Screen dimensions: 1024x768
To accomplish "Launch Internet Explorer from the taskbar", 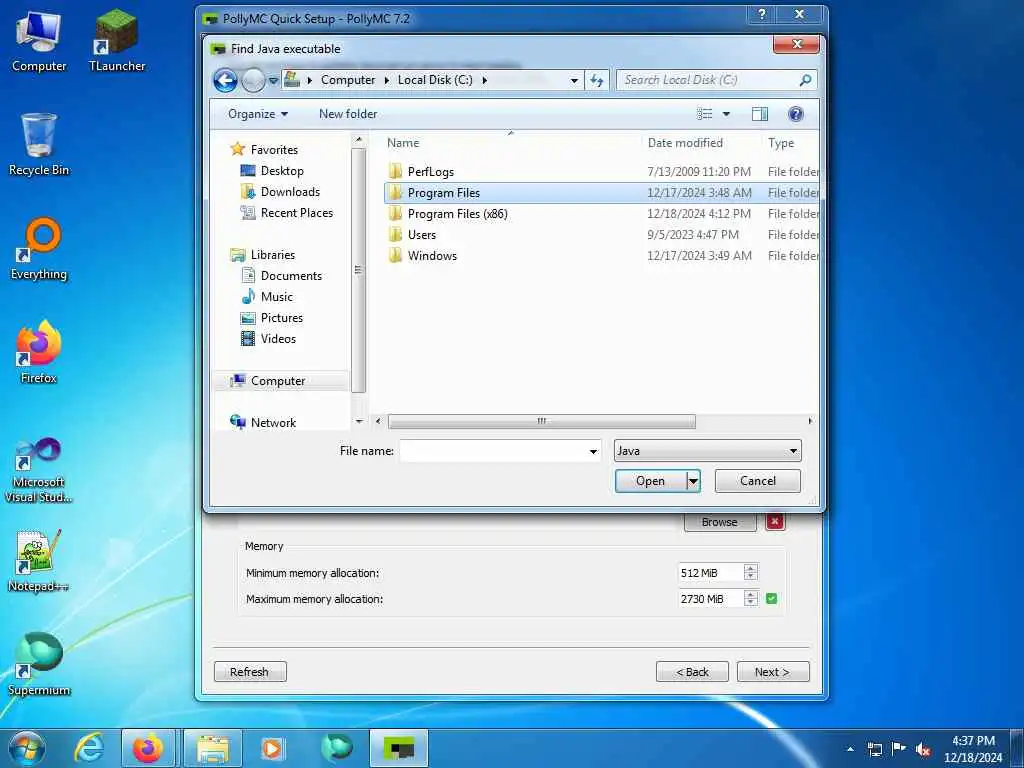I will [x=89, y=748].
